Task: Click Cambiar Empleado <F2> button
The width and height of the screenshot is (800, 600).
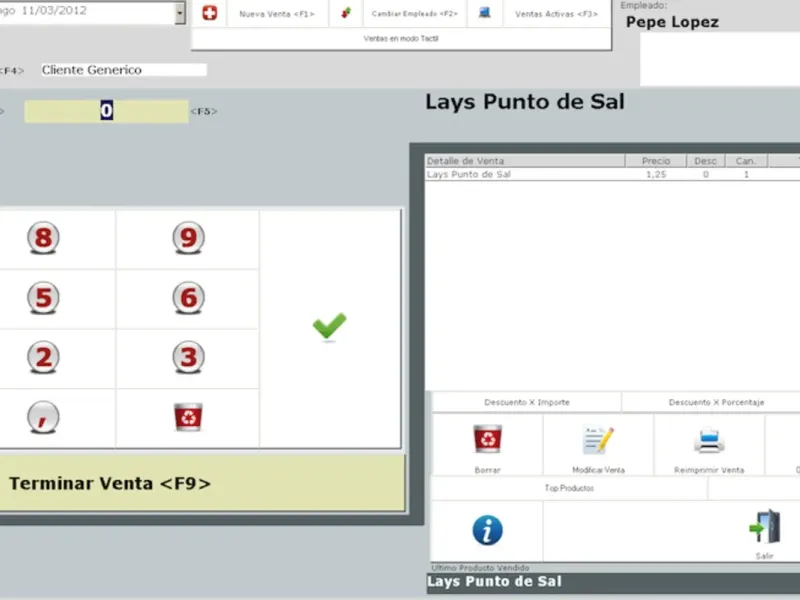Action: pyautogui.click(x=415, y=14)
